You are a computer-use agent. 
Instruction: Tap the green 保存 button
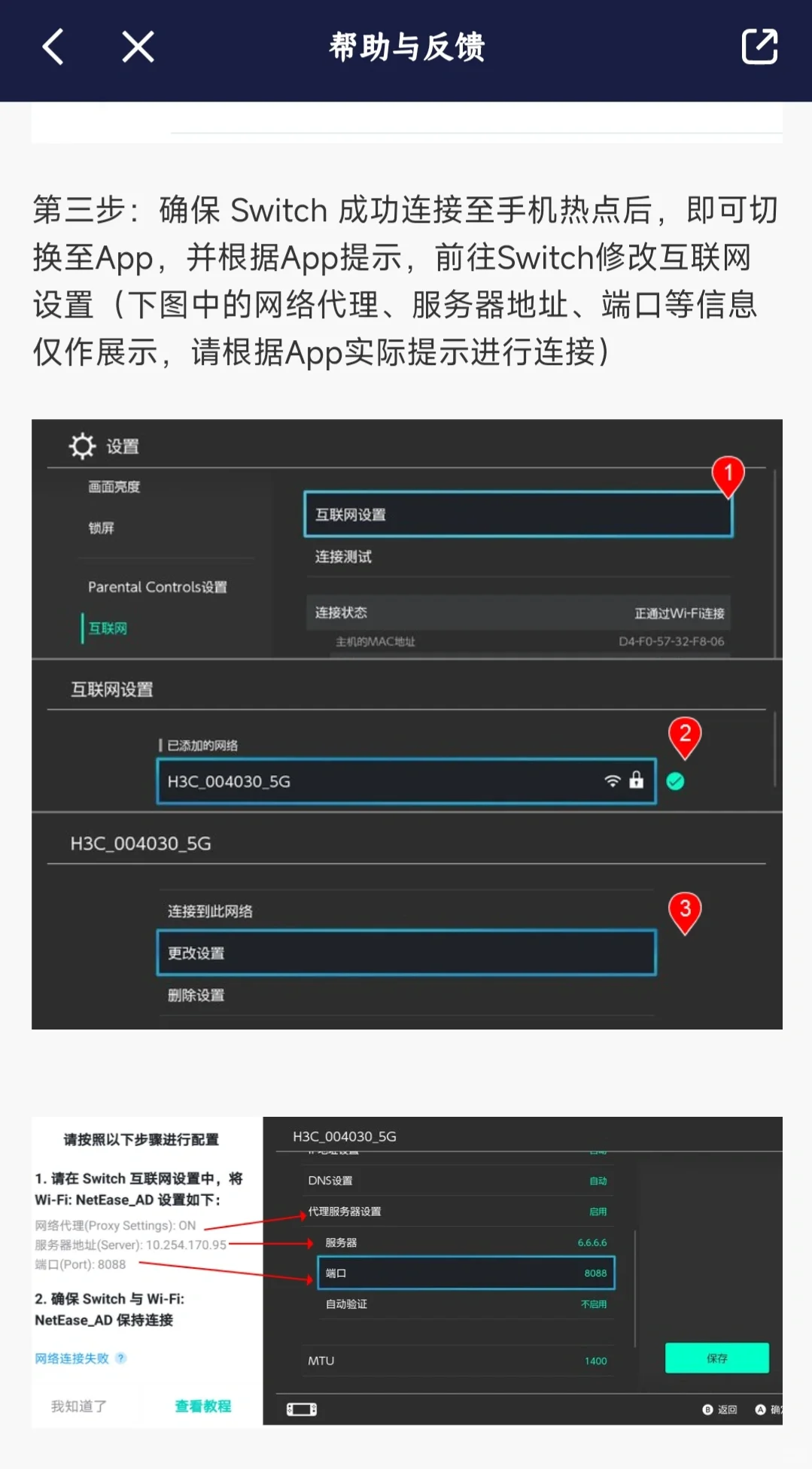pos(717,1358)
